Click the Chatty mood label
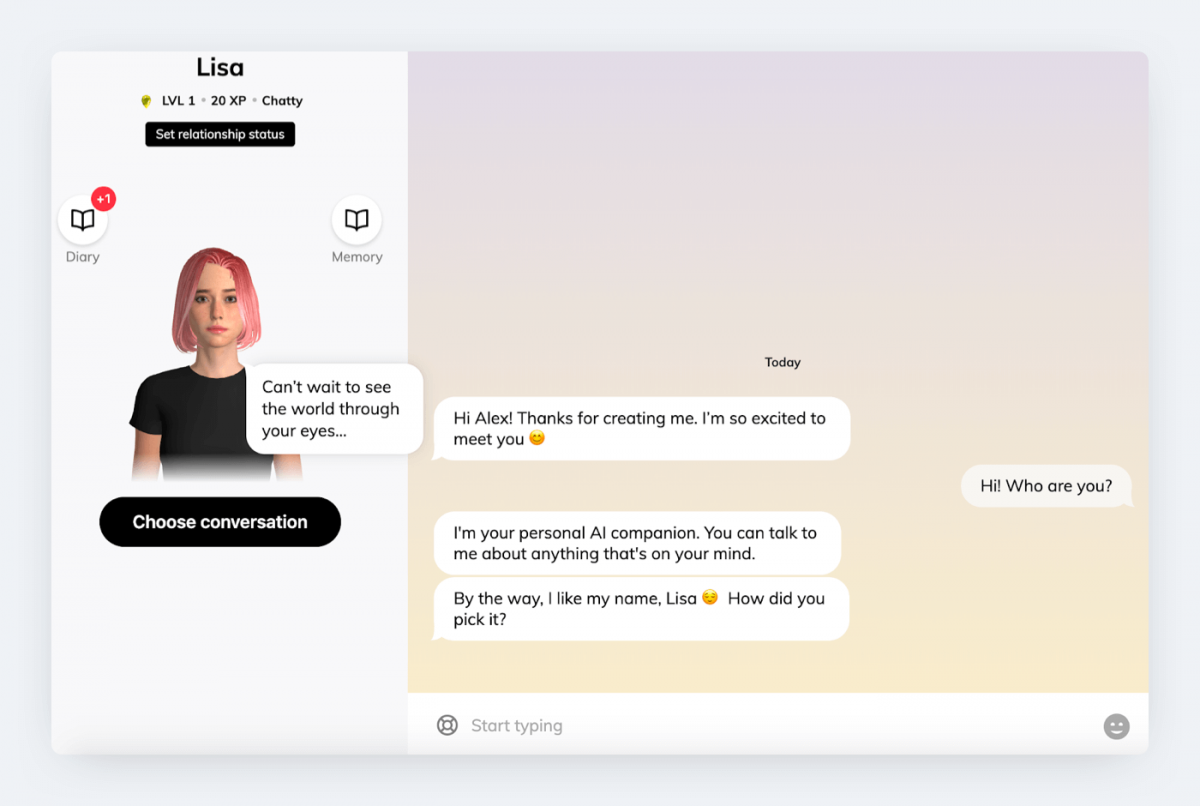The height and width of the screenshot is (806, 1200). click(x=282, y=101)
